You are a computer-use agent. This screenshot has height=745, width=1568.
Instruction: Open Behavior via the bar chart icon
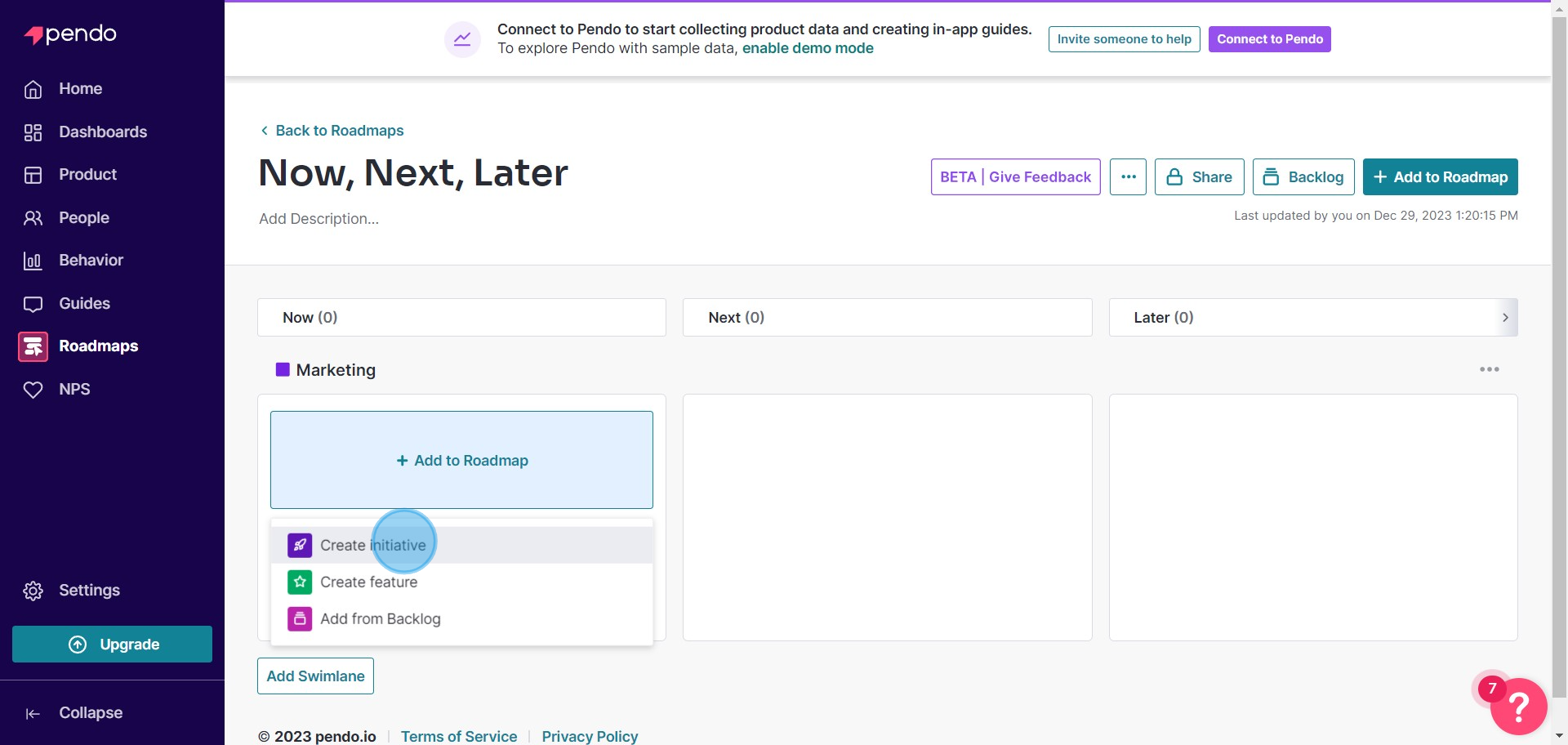[33, 261]
